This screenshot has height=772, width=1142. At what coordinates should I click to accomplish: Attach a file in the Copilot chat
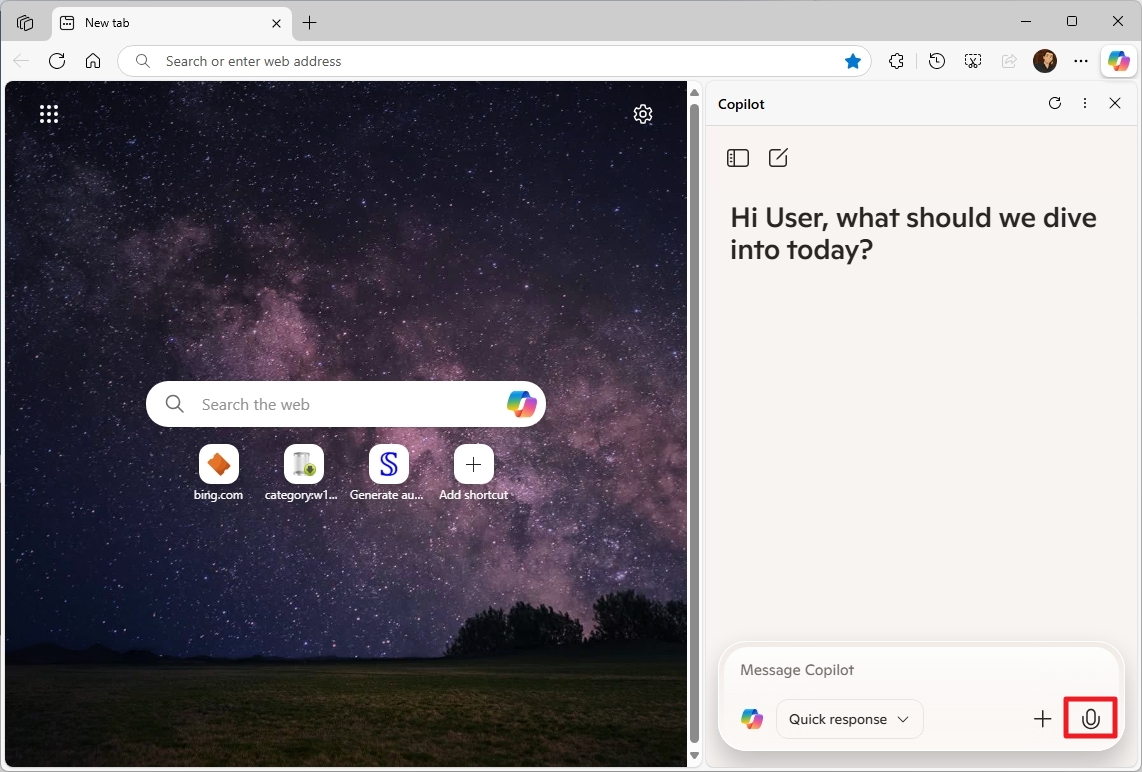point(1042,718)
